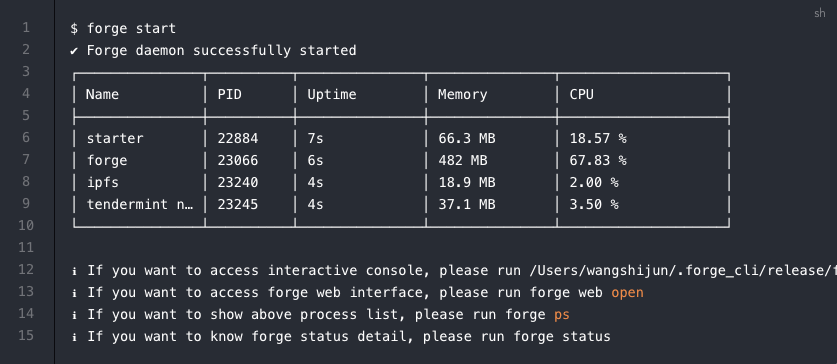This screenshot has width=837, height=364.
Task: Click the truncated tendermint process name
Action: [140, 204]
